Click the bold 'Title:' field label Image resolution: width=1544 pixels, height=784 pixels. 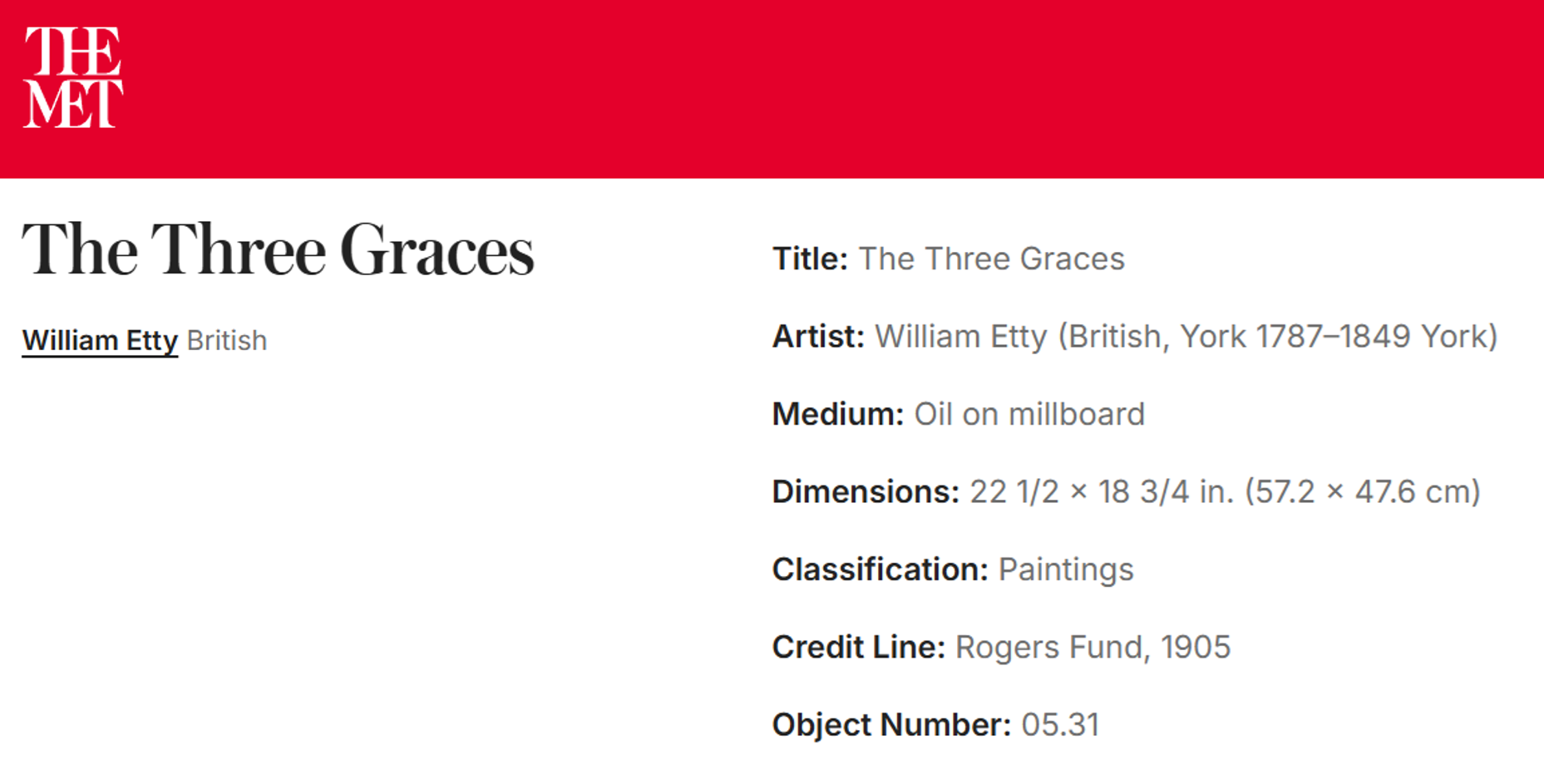tap(810, 259)
